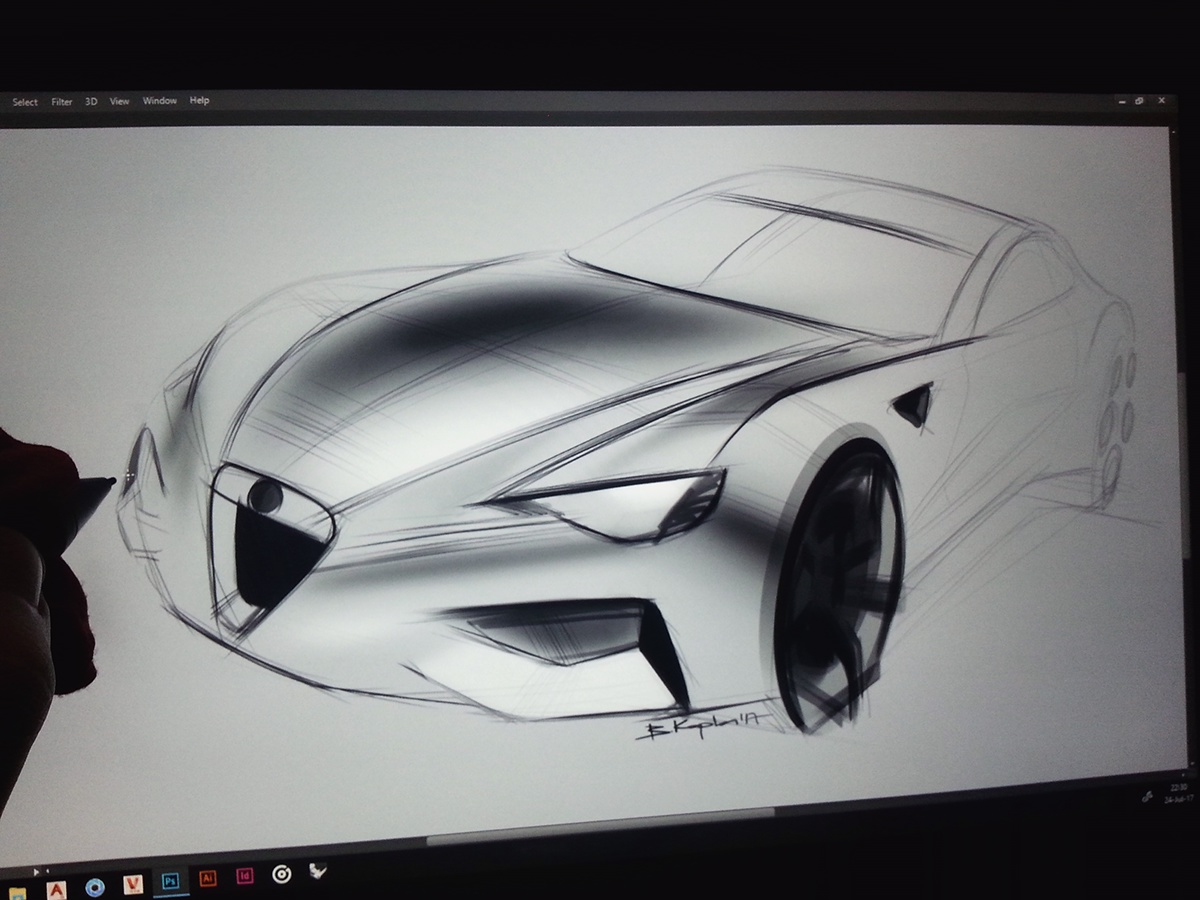
Task: Restore down the Photoshop window
Action: (1140, 101)
